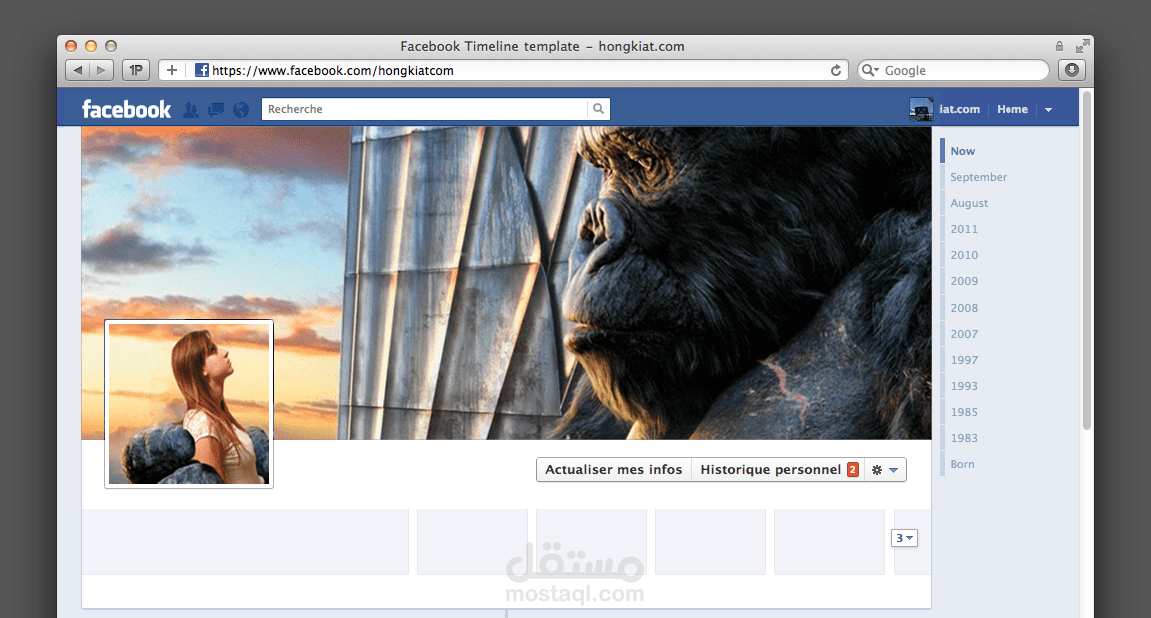Click the Facebook favicon in address bar
1151x618 pixels.
(201, 70)
